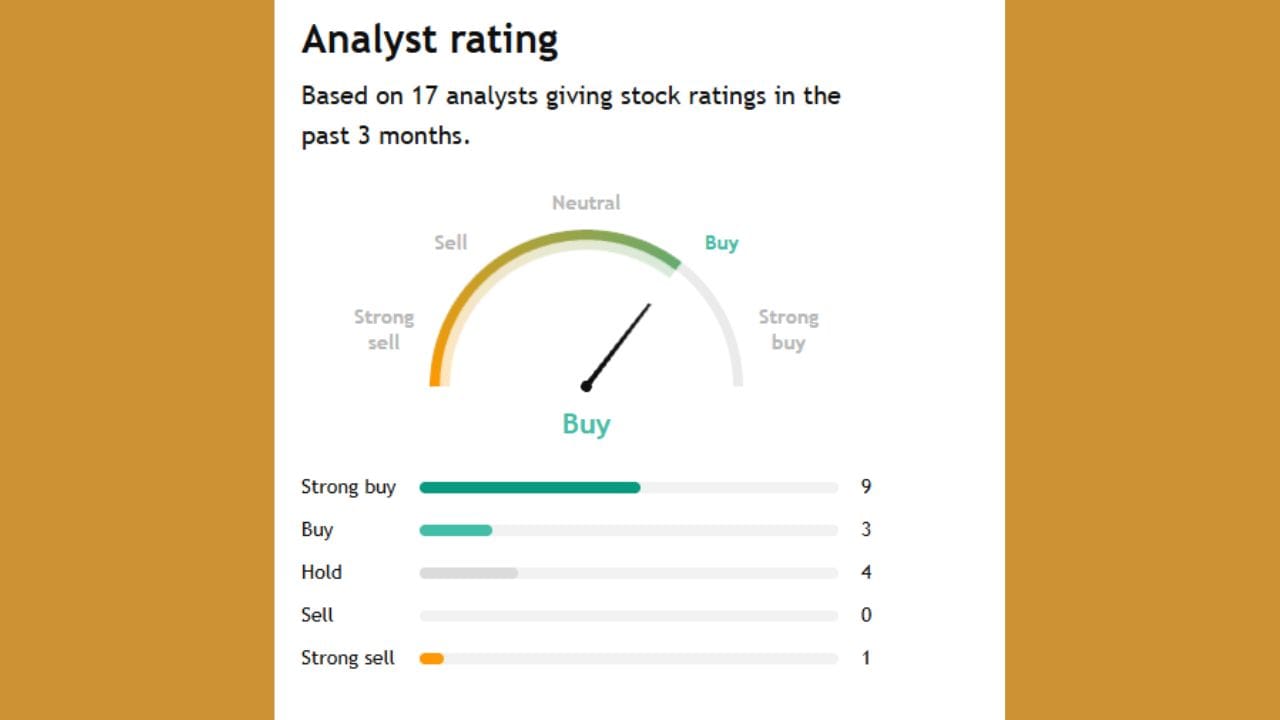Select the Strong sell label beside the gauge

pyautogui.click(x=383, y=330)
